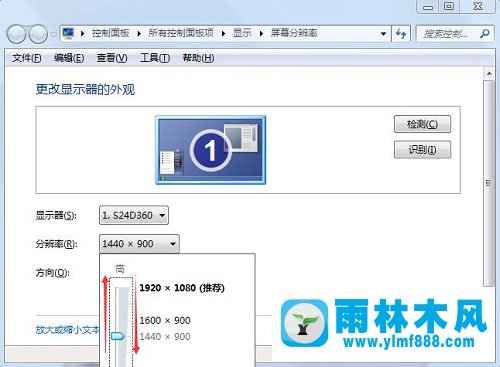The image size is (500, 367).
Task: Click the 识别(I) identify button
Action: point(422,150)
